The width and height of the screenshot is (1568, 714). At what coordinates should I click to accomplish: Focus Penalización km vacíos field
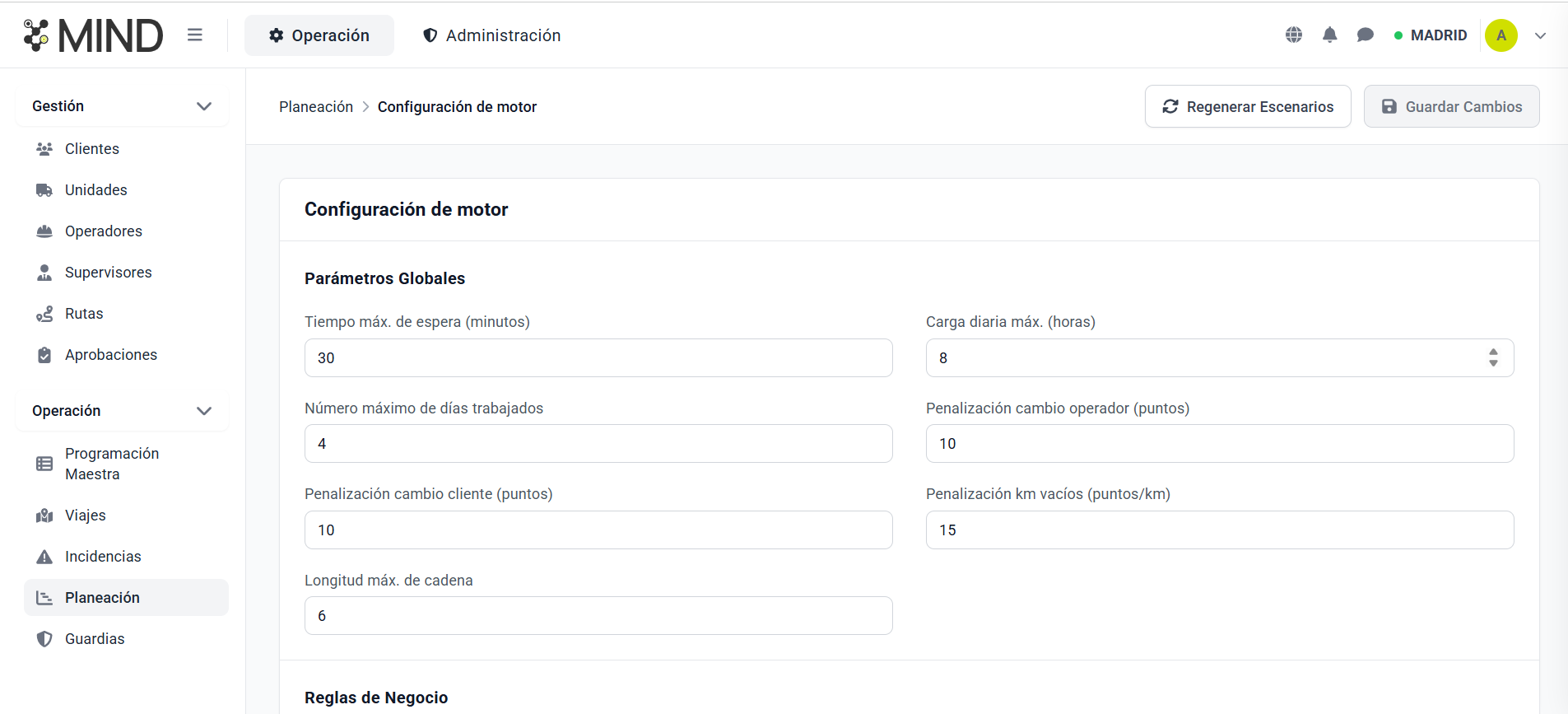point(1220,530)
